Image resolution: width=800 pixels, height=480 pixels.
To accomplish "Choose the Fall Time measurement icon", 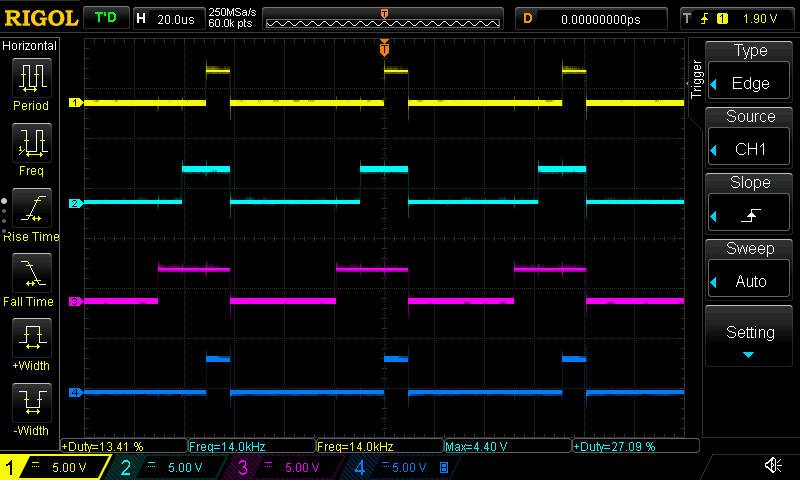I will [31, 274].
